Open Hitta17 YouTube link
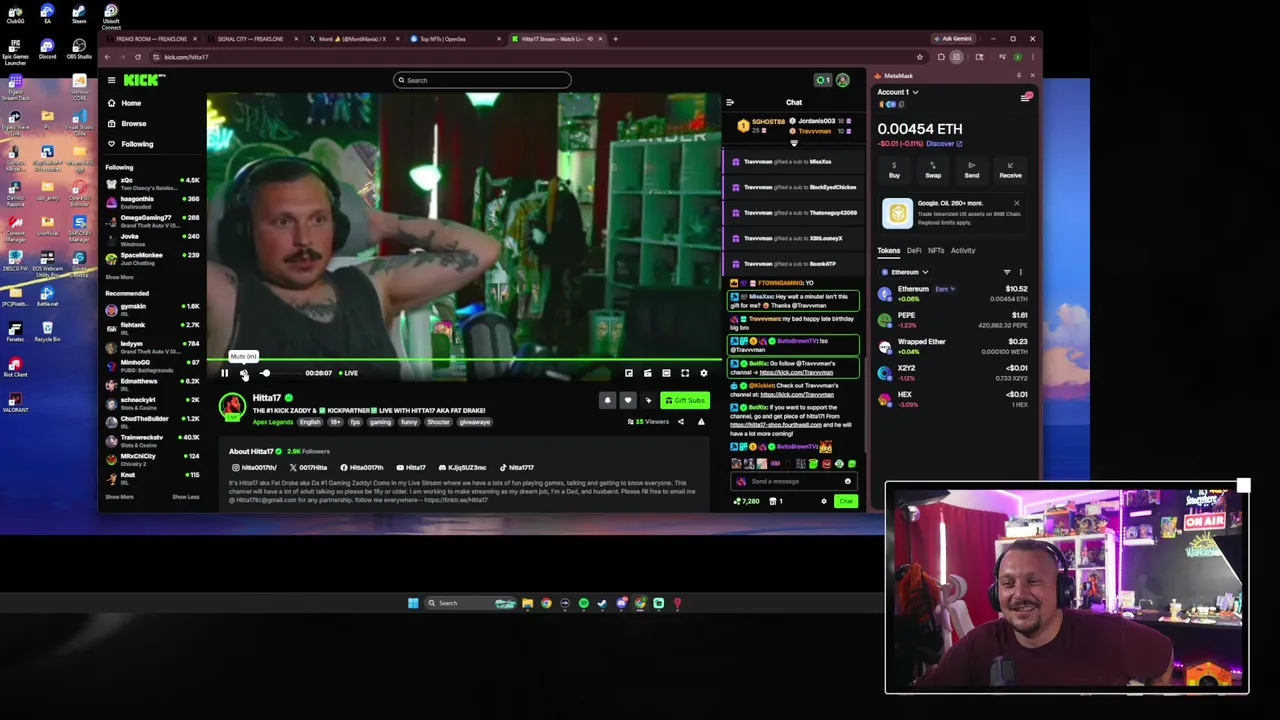The image size is (1280, 720). click(x=411, y=468)
